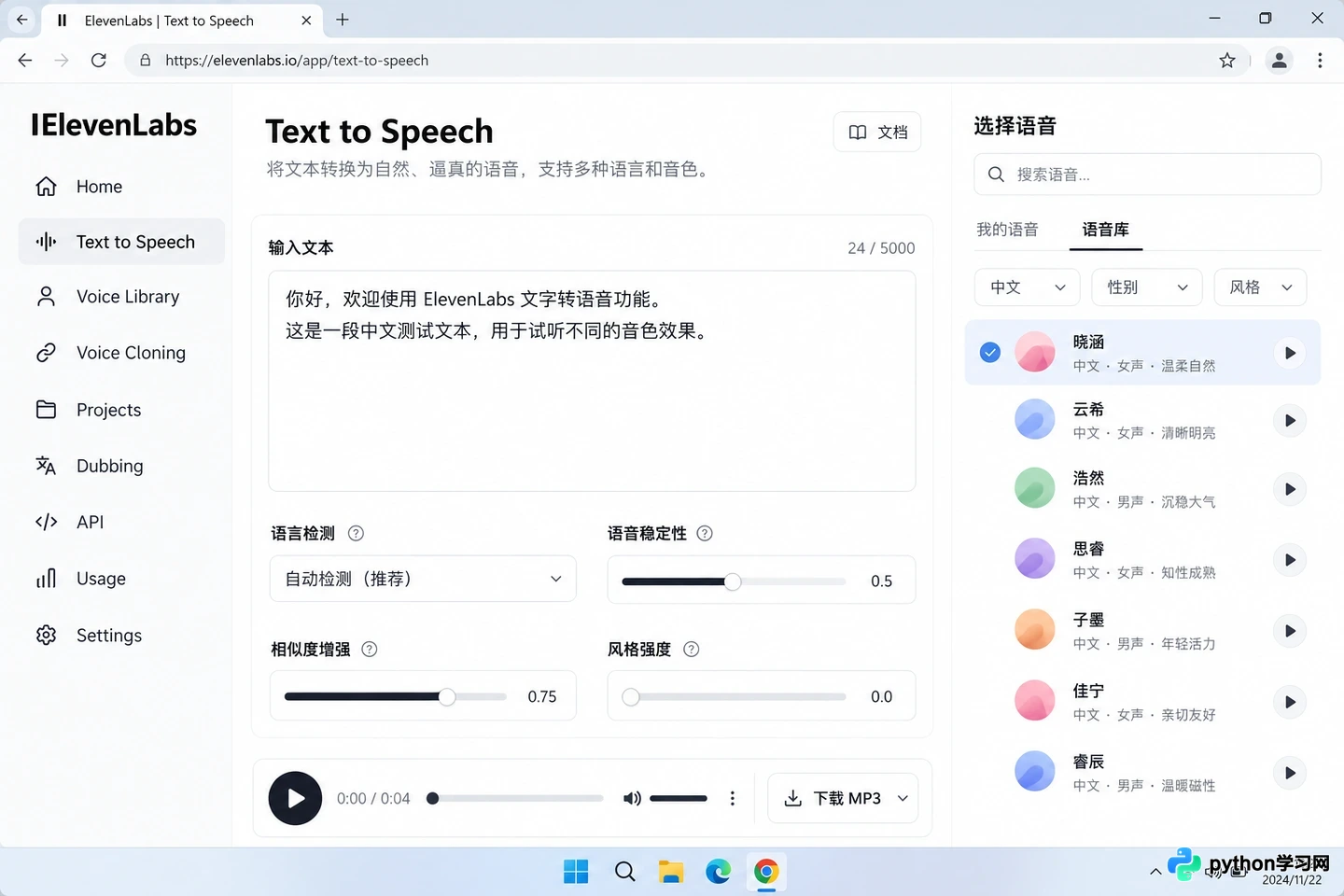This screenshot has width=1344, height=896.
Task: Bookmark this page with the star icon
Action: (x=1227, y=61)
